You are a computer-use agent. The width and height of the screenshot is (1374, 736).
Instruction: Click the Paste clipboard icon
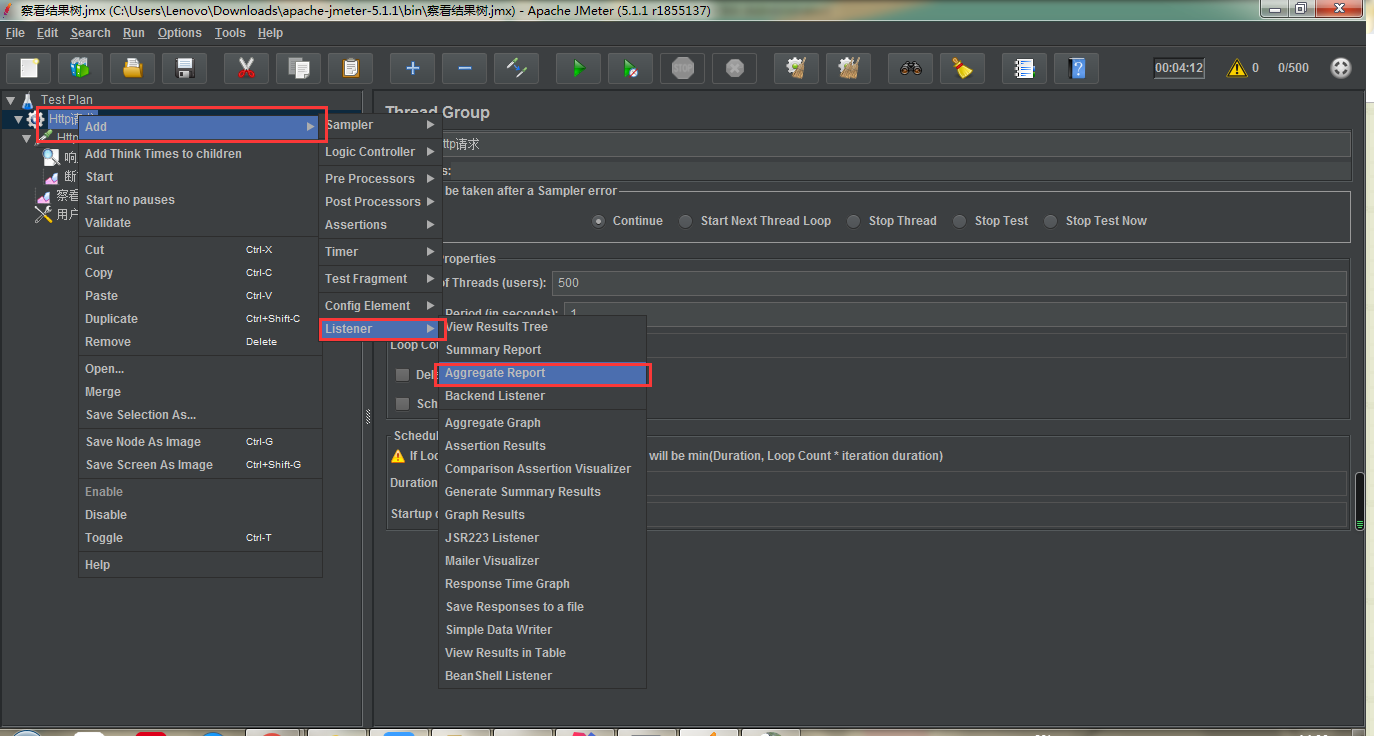click(x=350, y=68)
